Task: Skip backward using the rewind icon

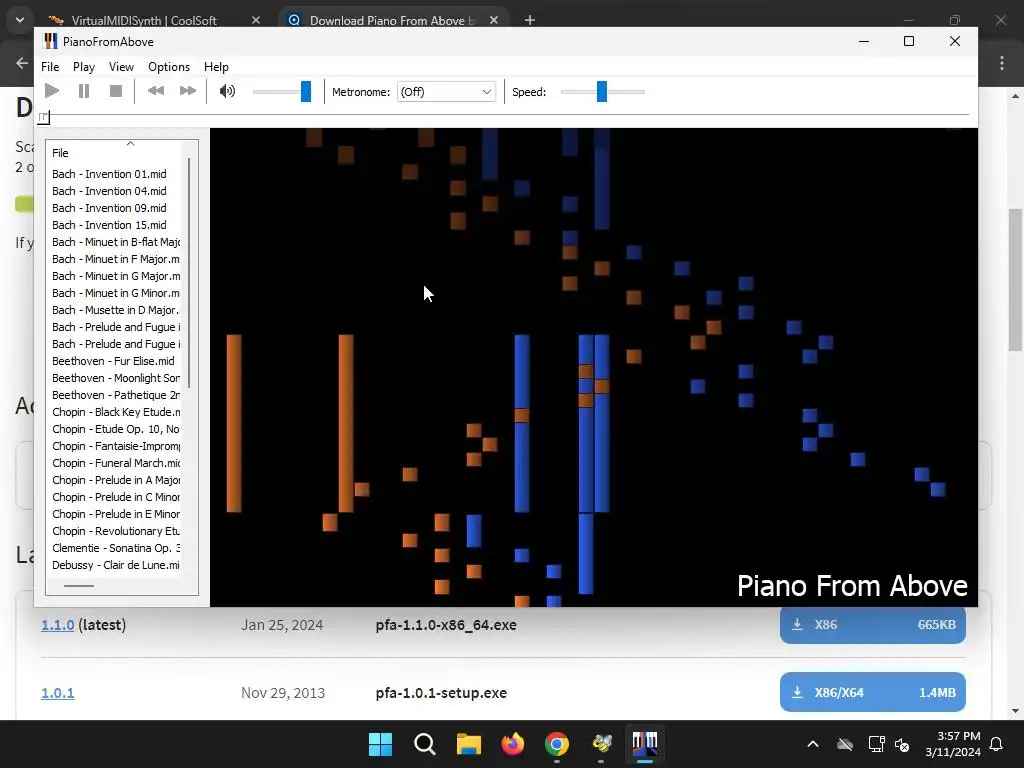Action: 155,91
